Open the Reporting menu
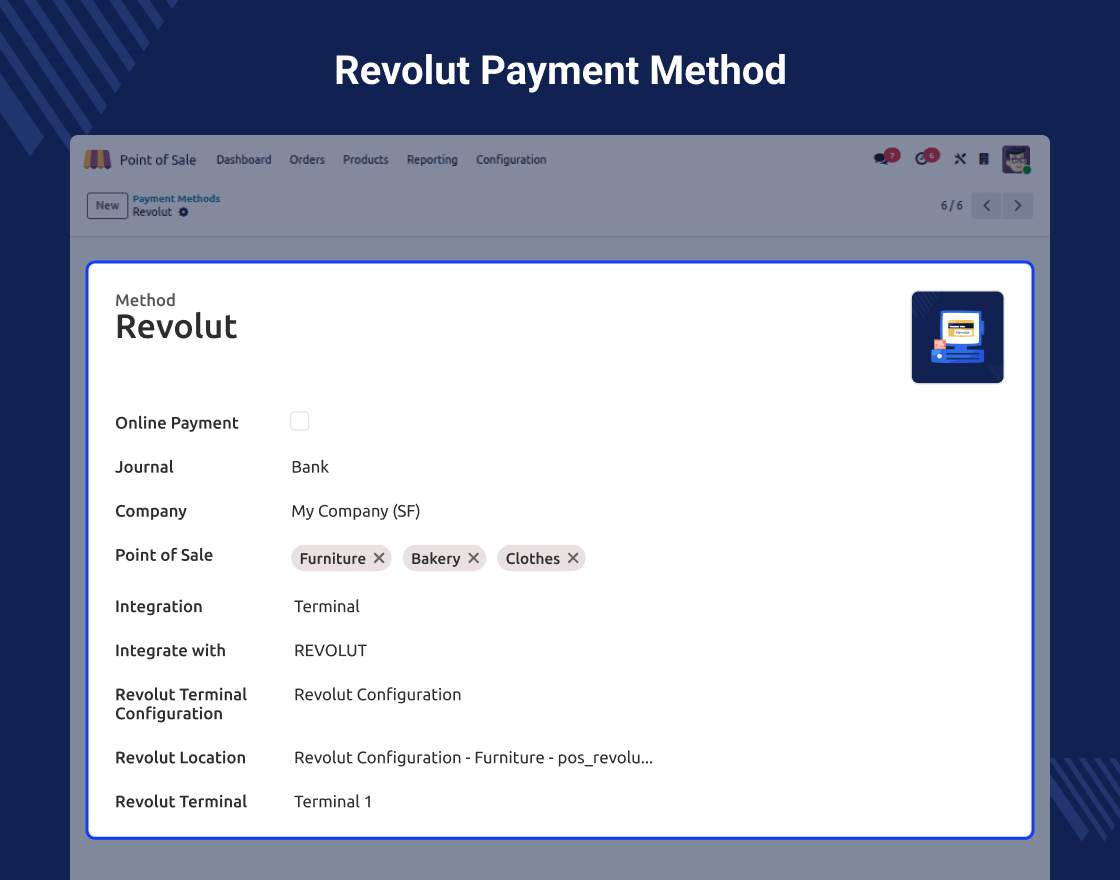 tap(432, 159)
